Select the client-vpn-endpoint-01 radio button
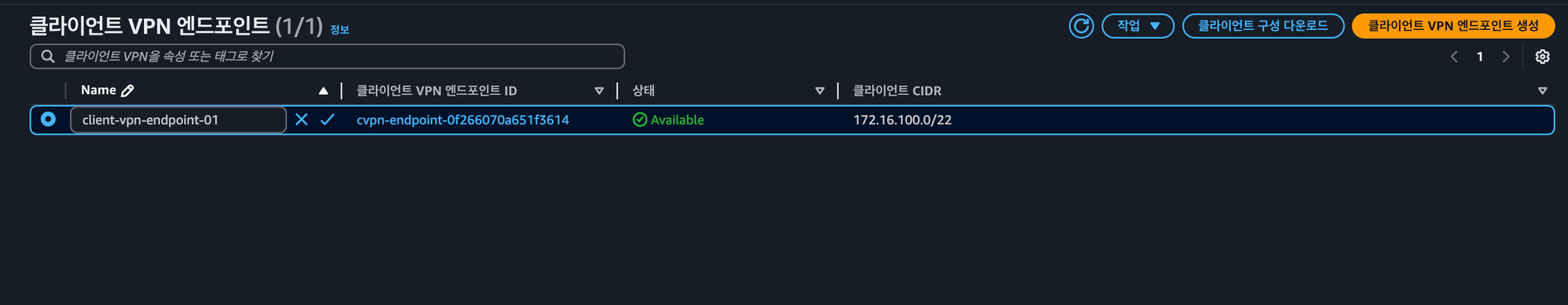This screenshot has width=1568, height=305. (x=48, y=120)
